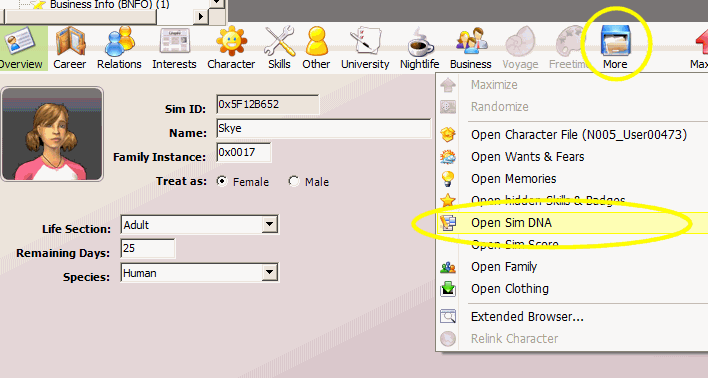Click the Open Clothing download icon
This screenshot has width=708, height=378.
(448, 289)
